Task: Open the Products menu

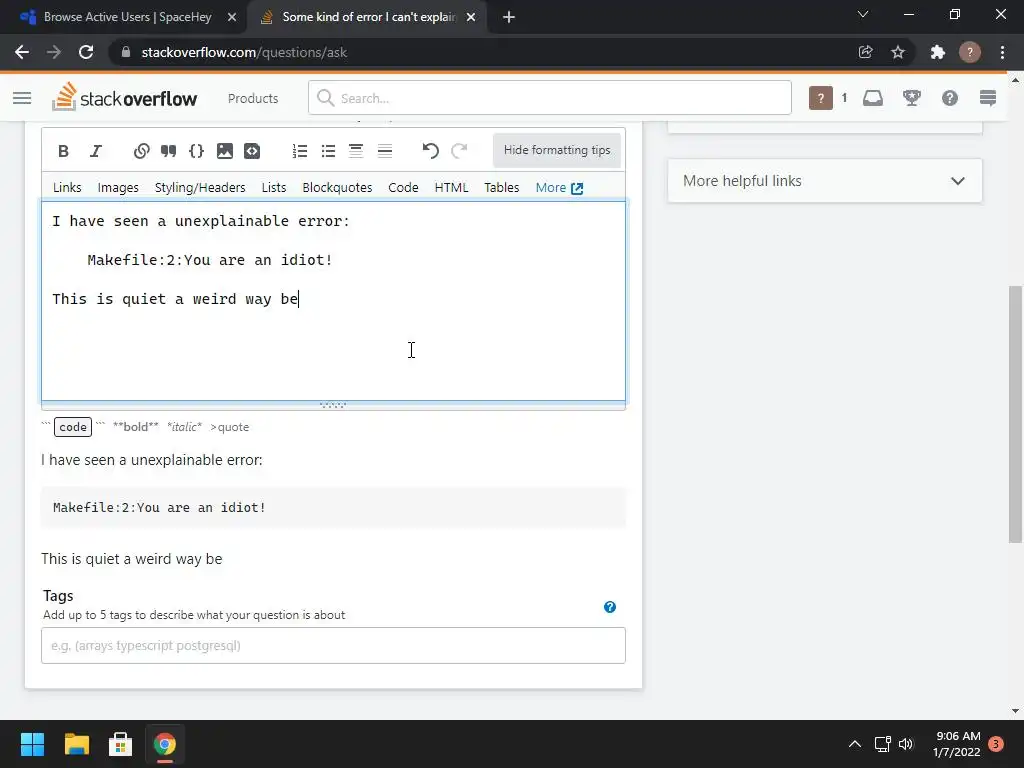Action: tap(253, 98)
